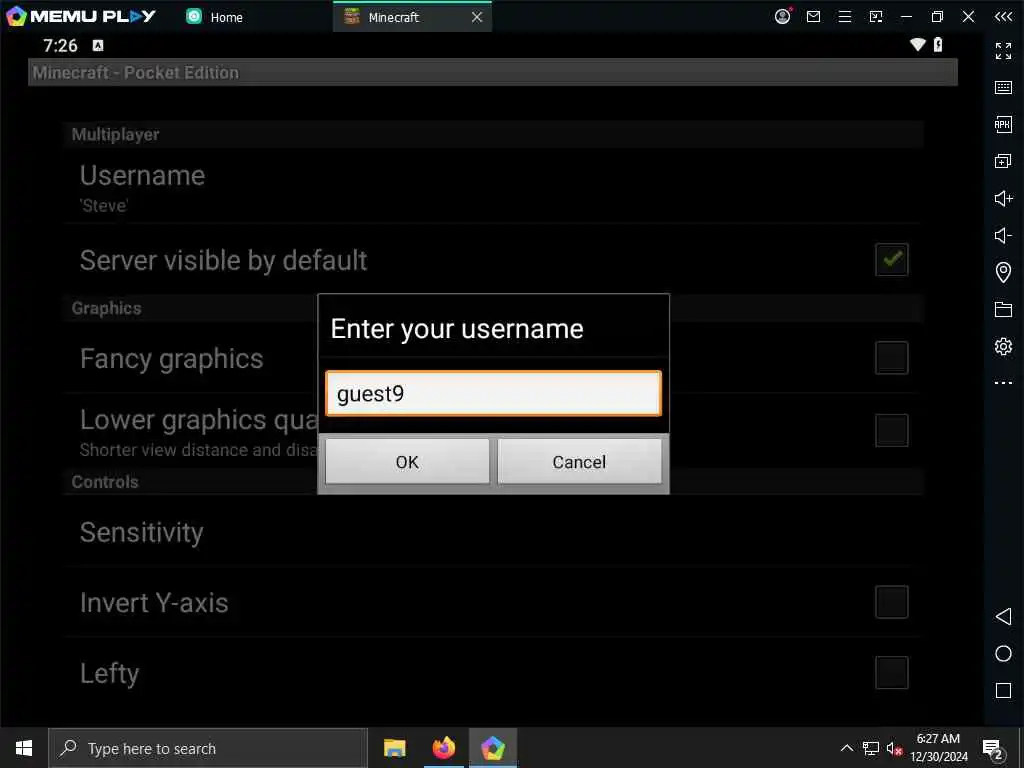Switch to the Home tab

click(215, 17)
